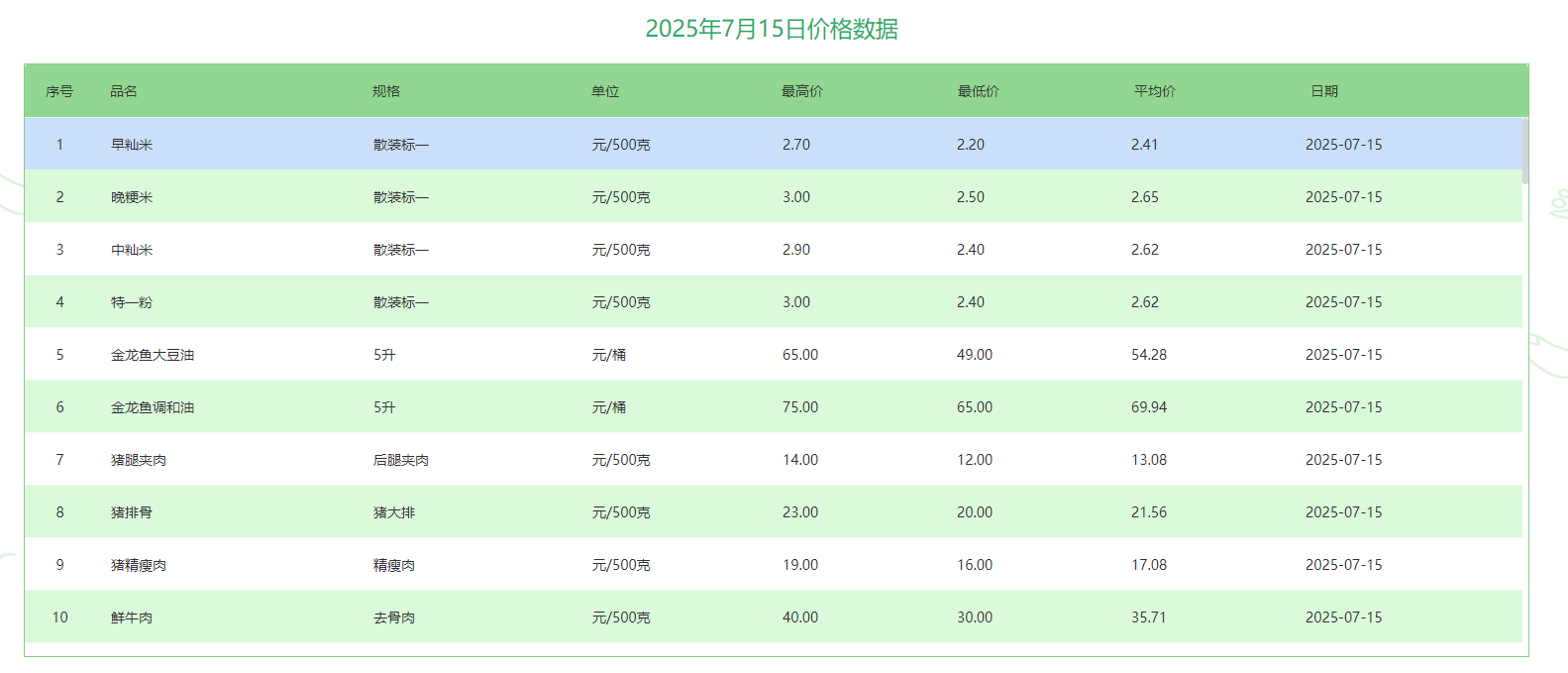Click the 最高价 column header
Image resolution: width=1568 pixels, height=673 pixels.
tap(802, 91)
